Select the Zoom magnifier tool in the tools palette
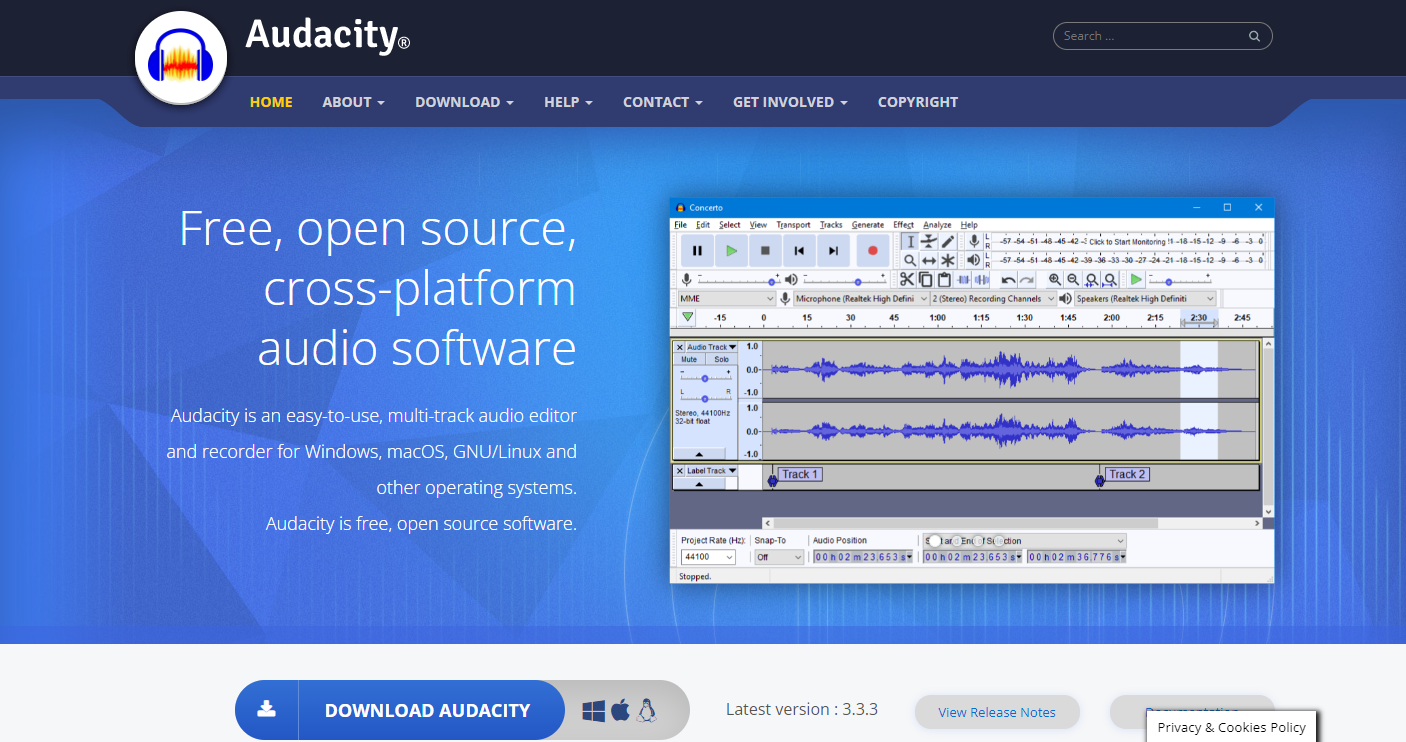Screen dimensions: 1406x742 pos(910,260)
